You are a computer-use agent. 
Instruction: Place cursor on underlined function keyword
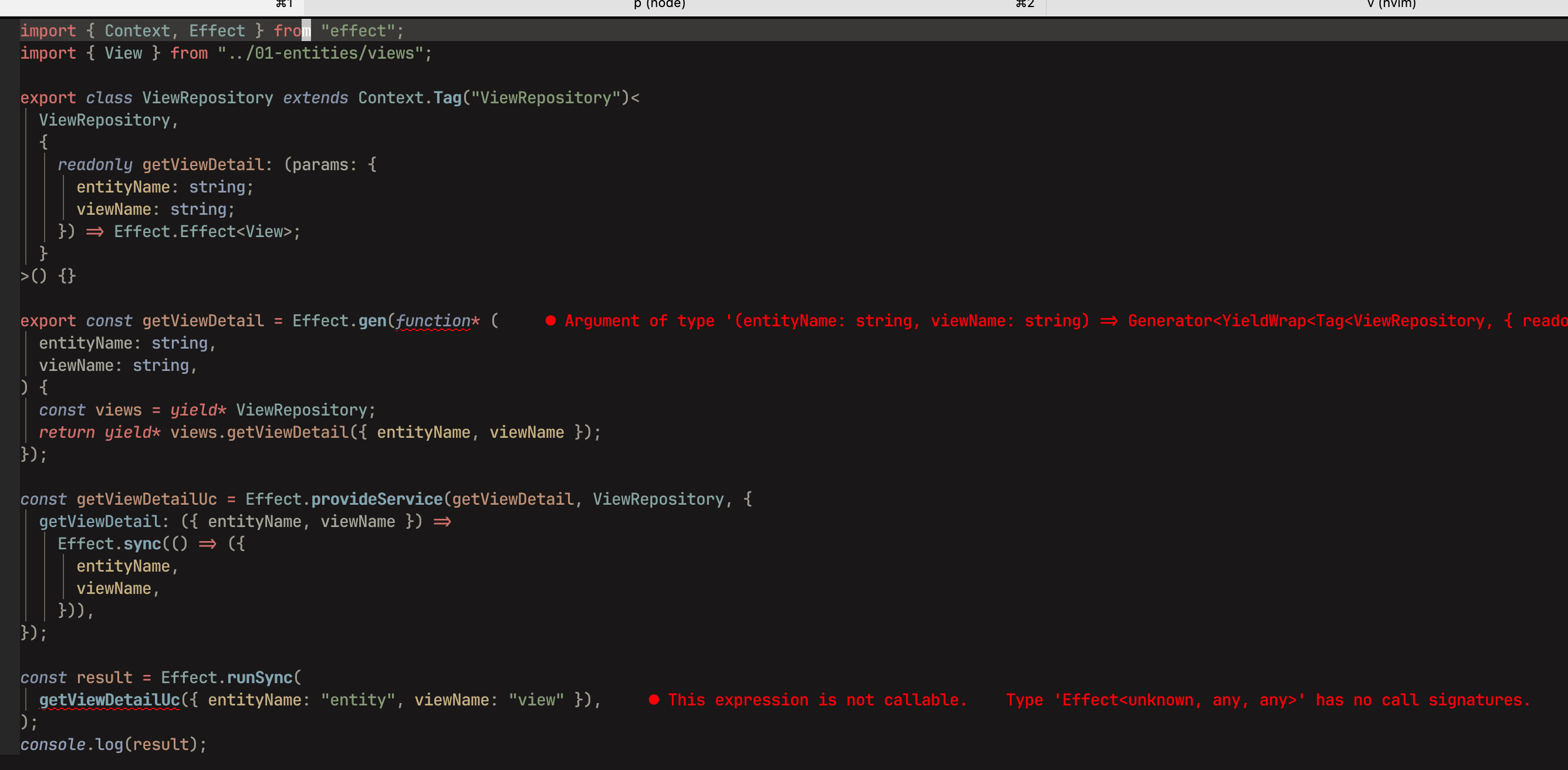[432, 321]
